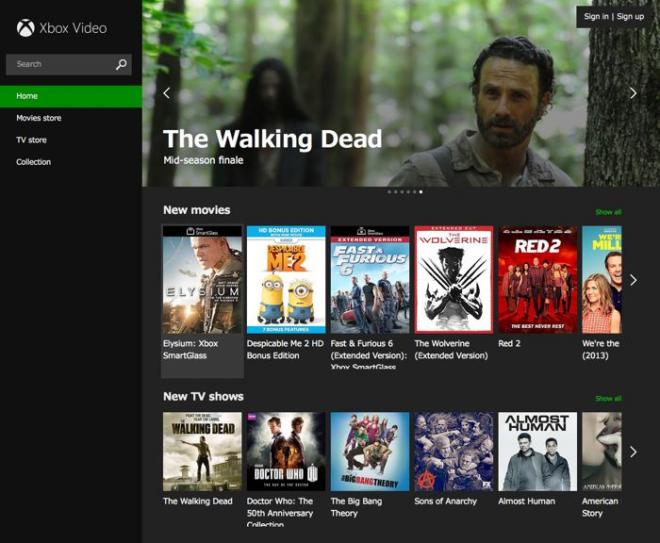Viewport: 660px width, 543px height.
Task: Show all new TV shows
Action: [608, 398]
